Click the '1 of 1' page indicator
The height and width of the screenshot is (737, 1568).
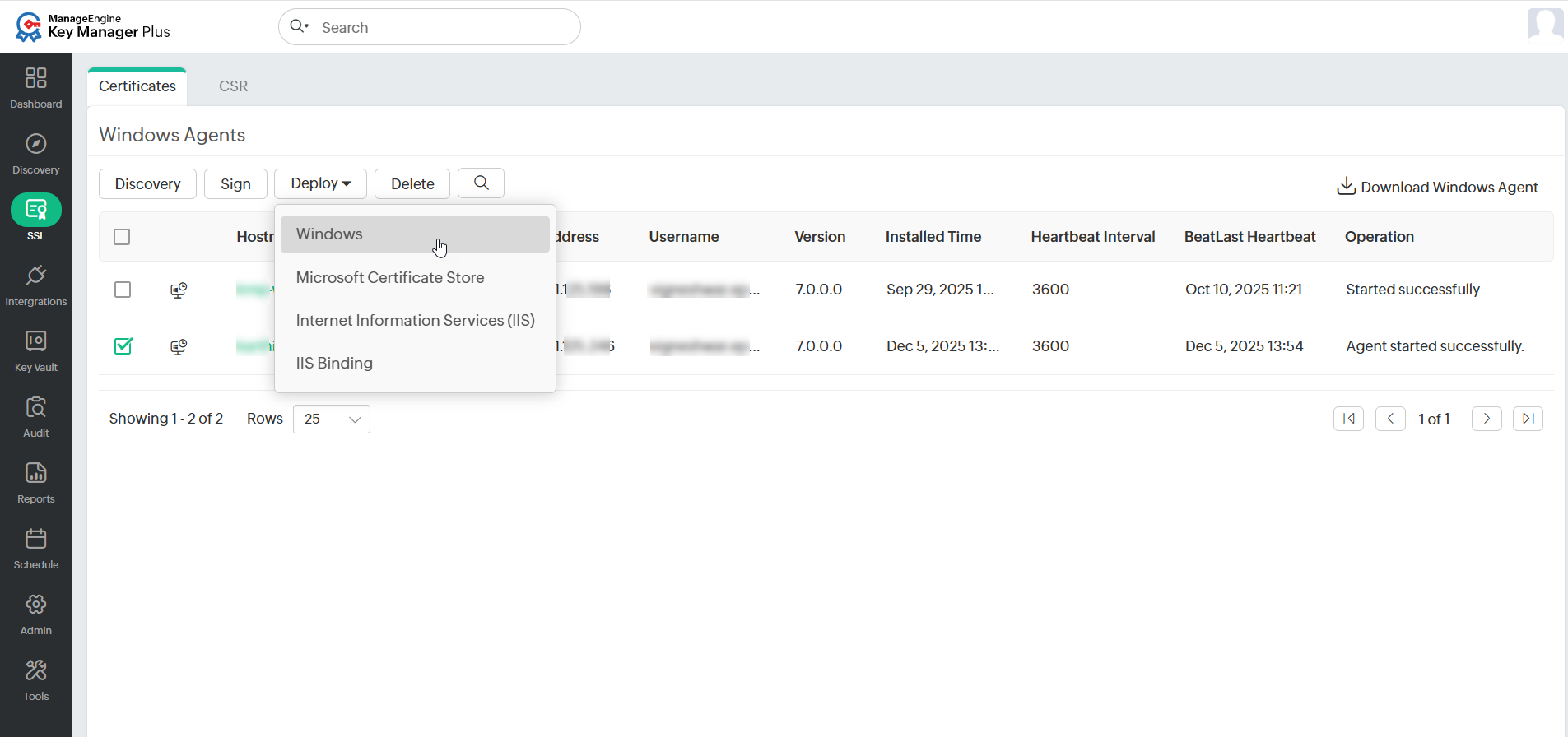coord(1434,419)
